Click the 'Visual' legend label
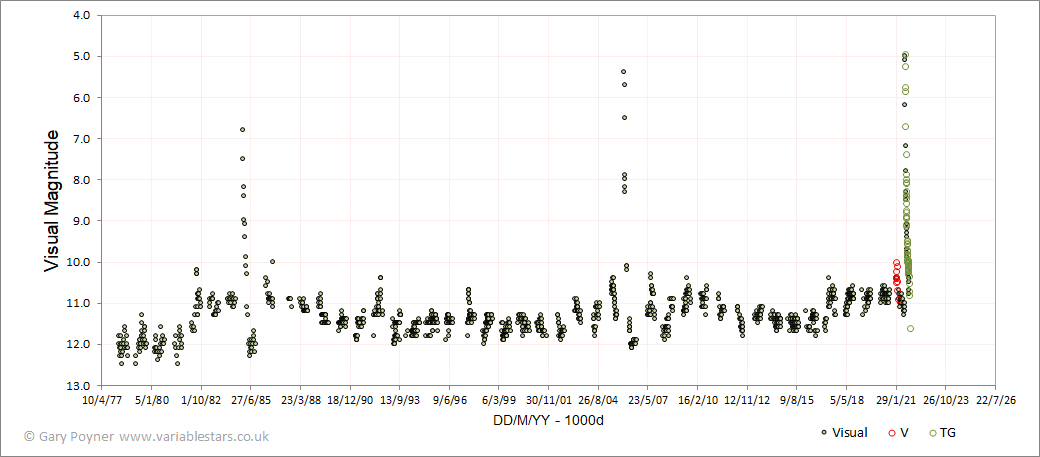The width and height of the screenshot is (1040, 457). (x=850, y=433)
